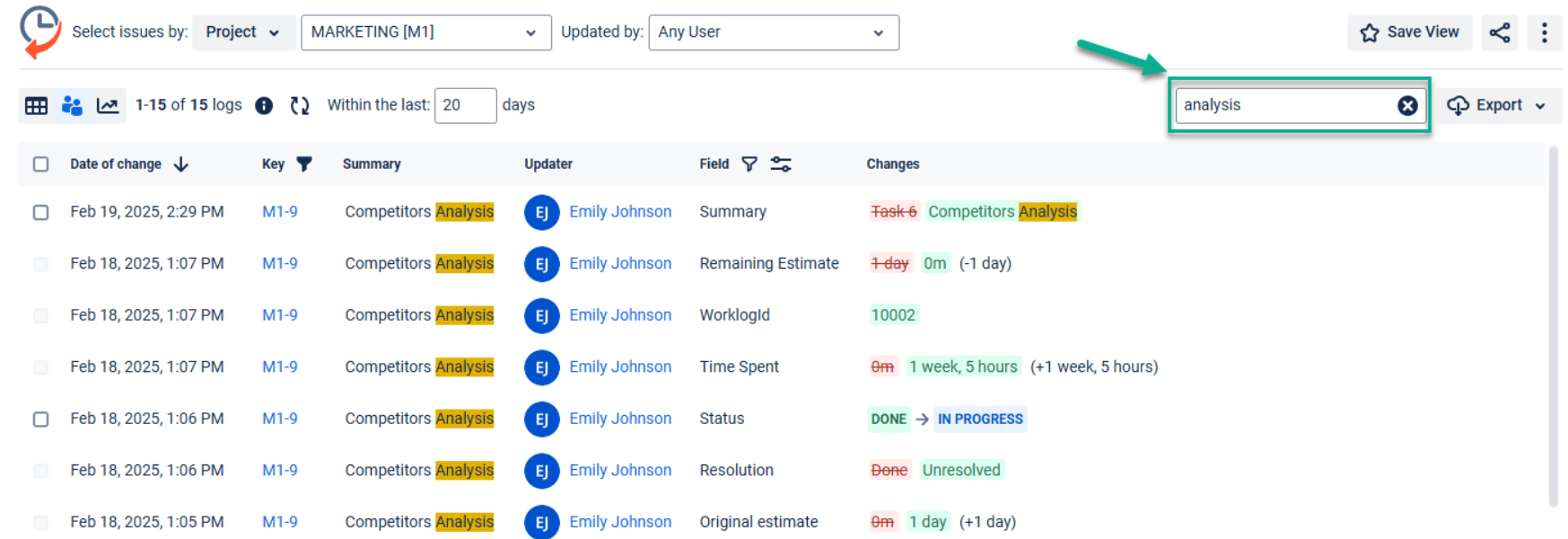The width and height of the screenshot is (1568, 539).
Task: Check the Feb 18 1:06 PM Status row
Action: coord(40,420)
